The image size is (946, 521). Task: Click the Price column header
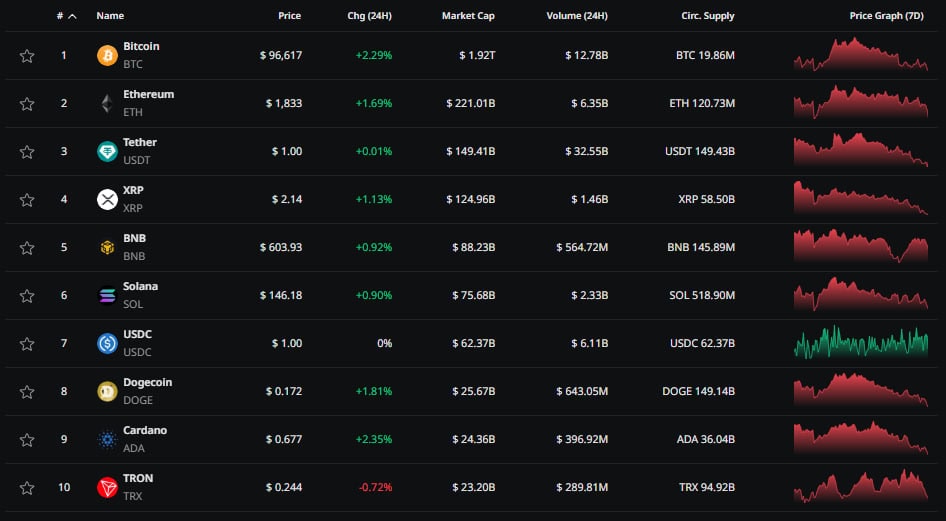(x=289, y=16)
